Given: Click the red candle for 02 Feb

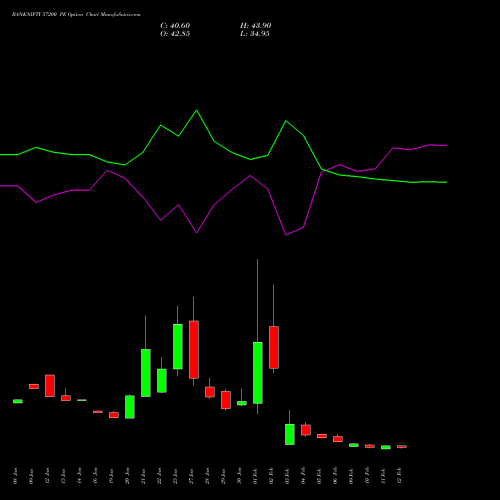Looking at the screenshot, I should [x=274, y=347].
